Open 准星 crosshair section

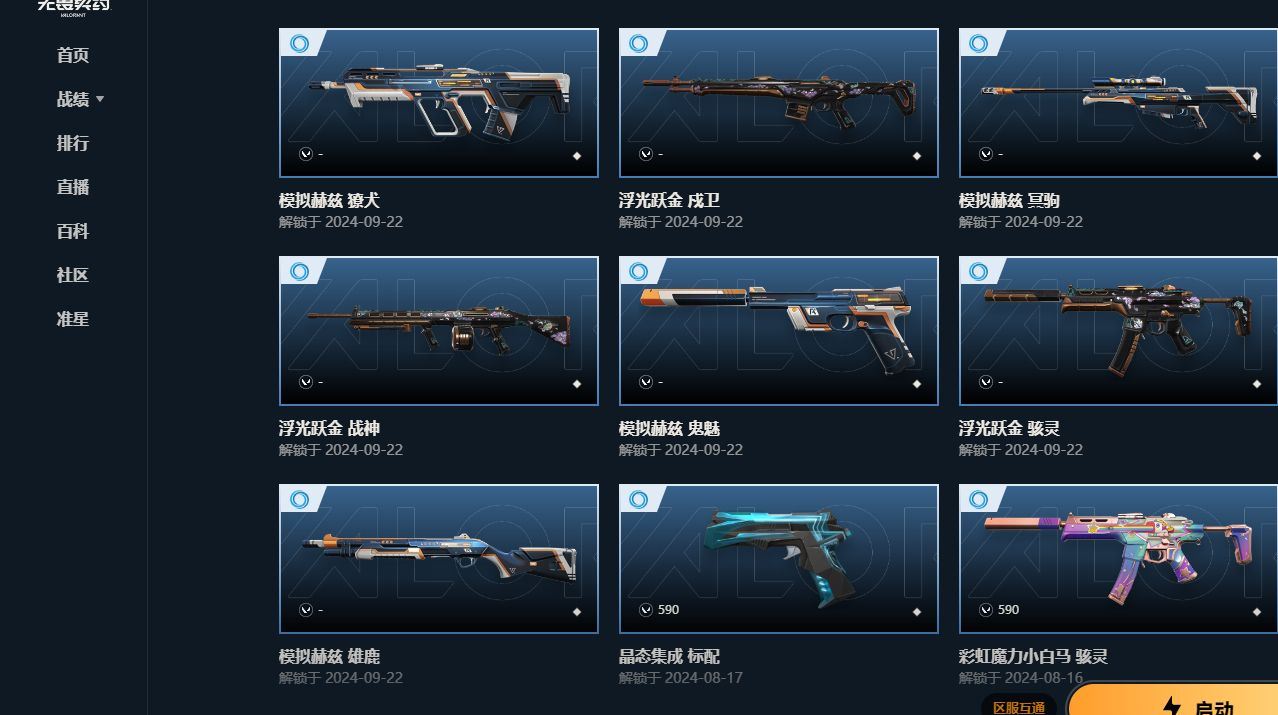73,319
